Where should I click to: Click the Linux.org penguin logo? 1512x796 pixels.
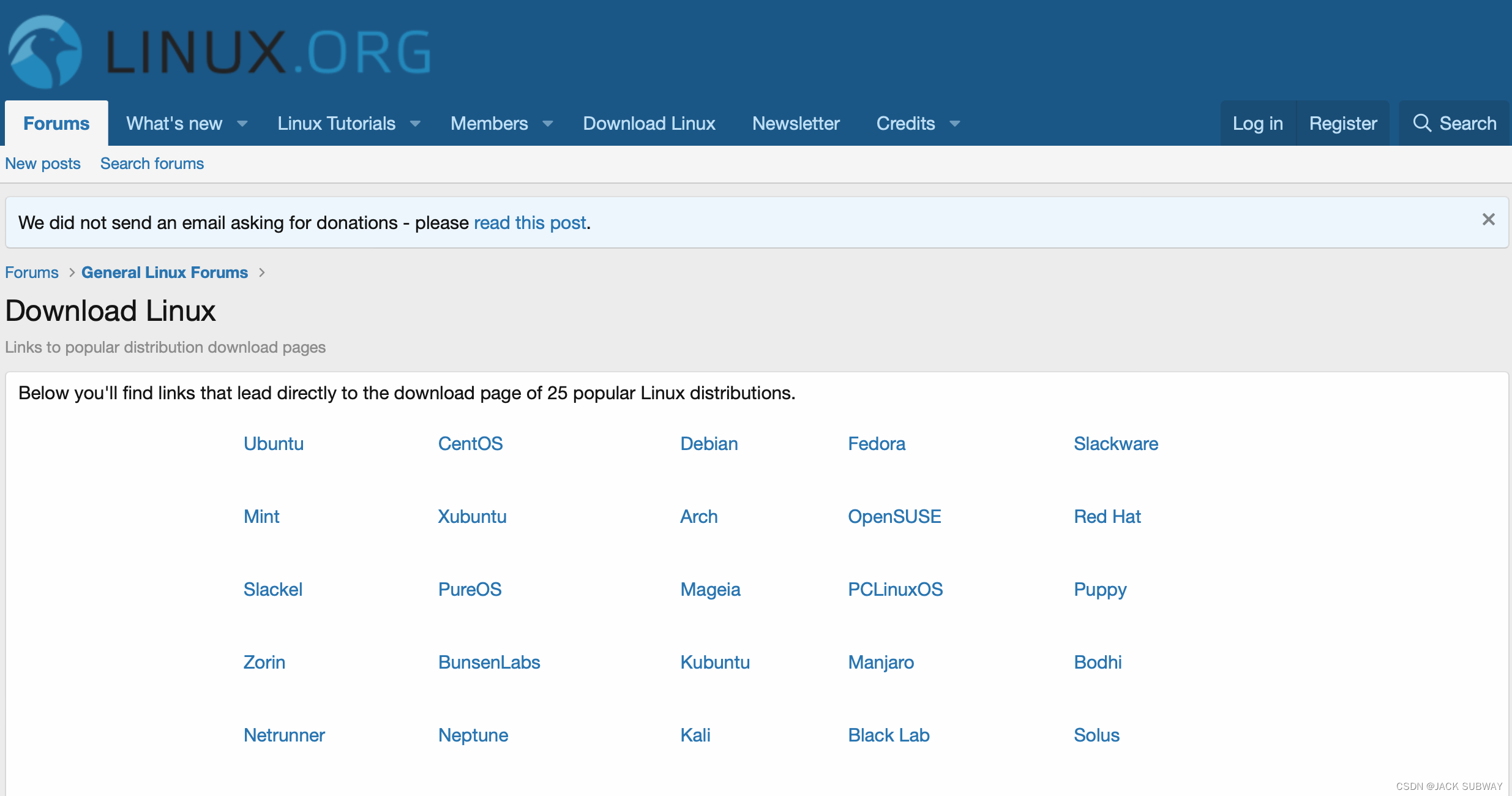tap(45, 52)
